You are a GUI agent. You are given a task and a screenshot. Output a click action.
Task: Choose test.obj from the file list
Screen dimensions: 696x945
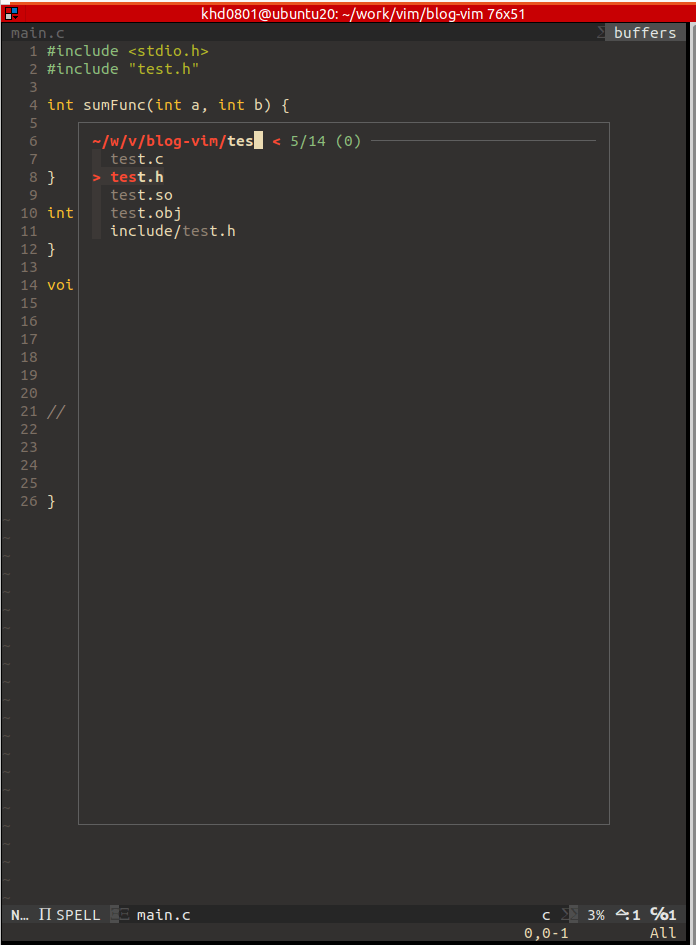(146, 212)
